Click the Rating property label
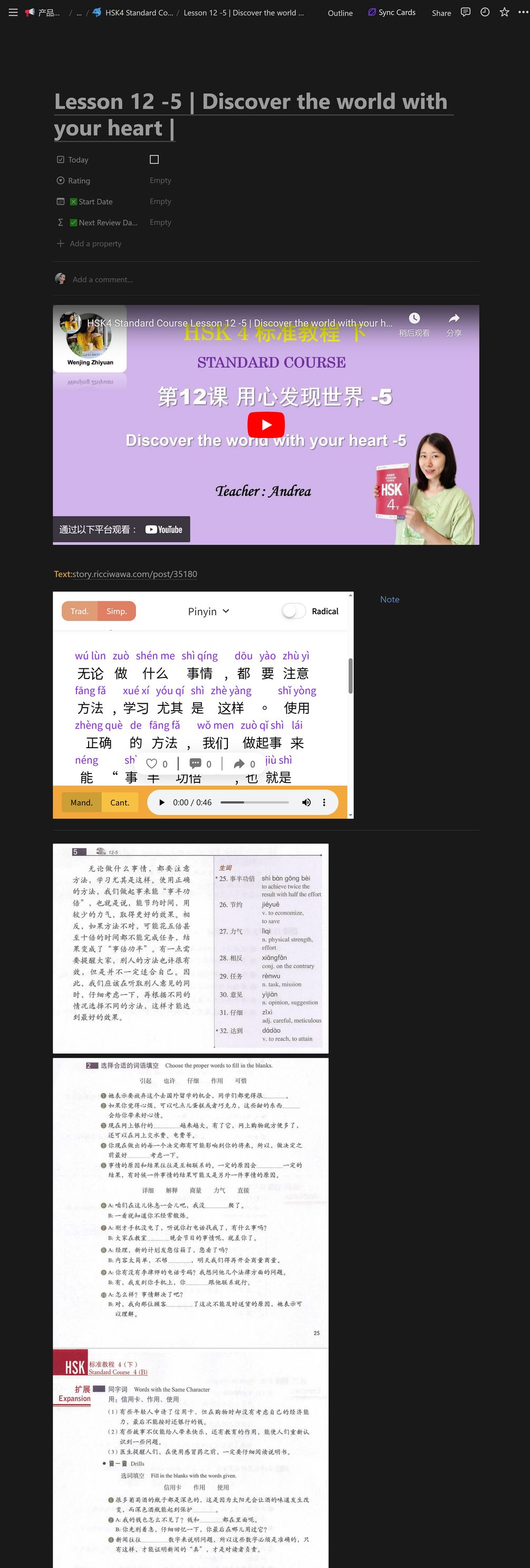530x1568 pixels. click(x=79, y=181)
